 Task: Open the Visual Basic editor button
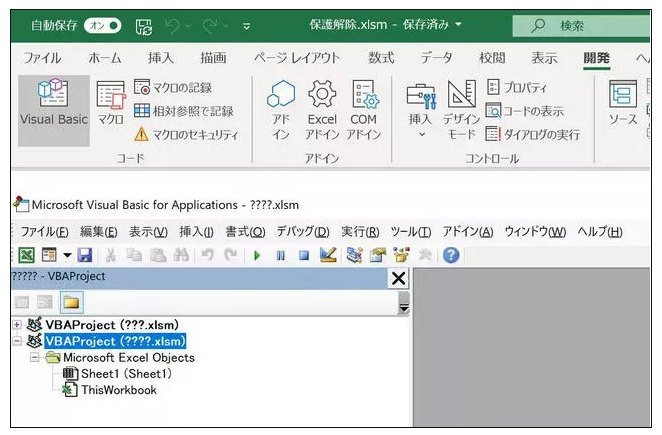[54, 111]
